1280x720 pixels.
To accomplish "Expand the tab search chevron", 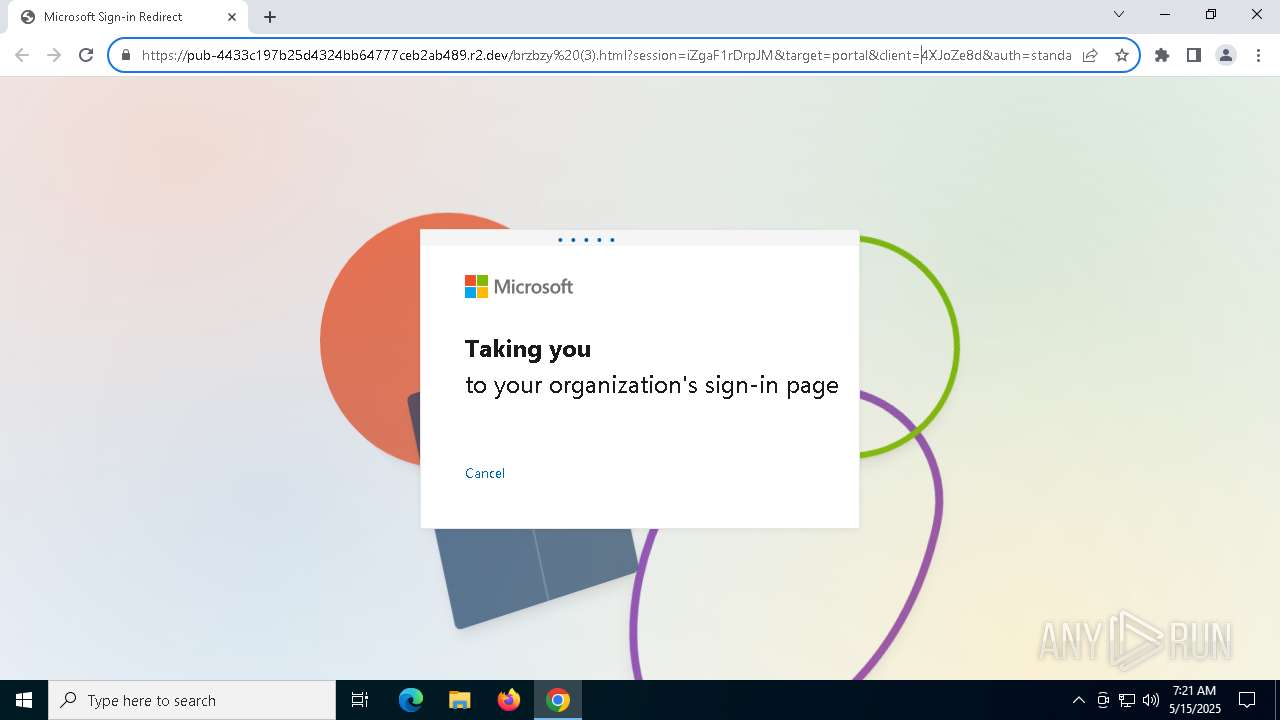I will (x=1119, y=15).
